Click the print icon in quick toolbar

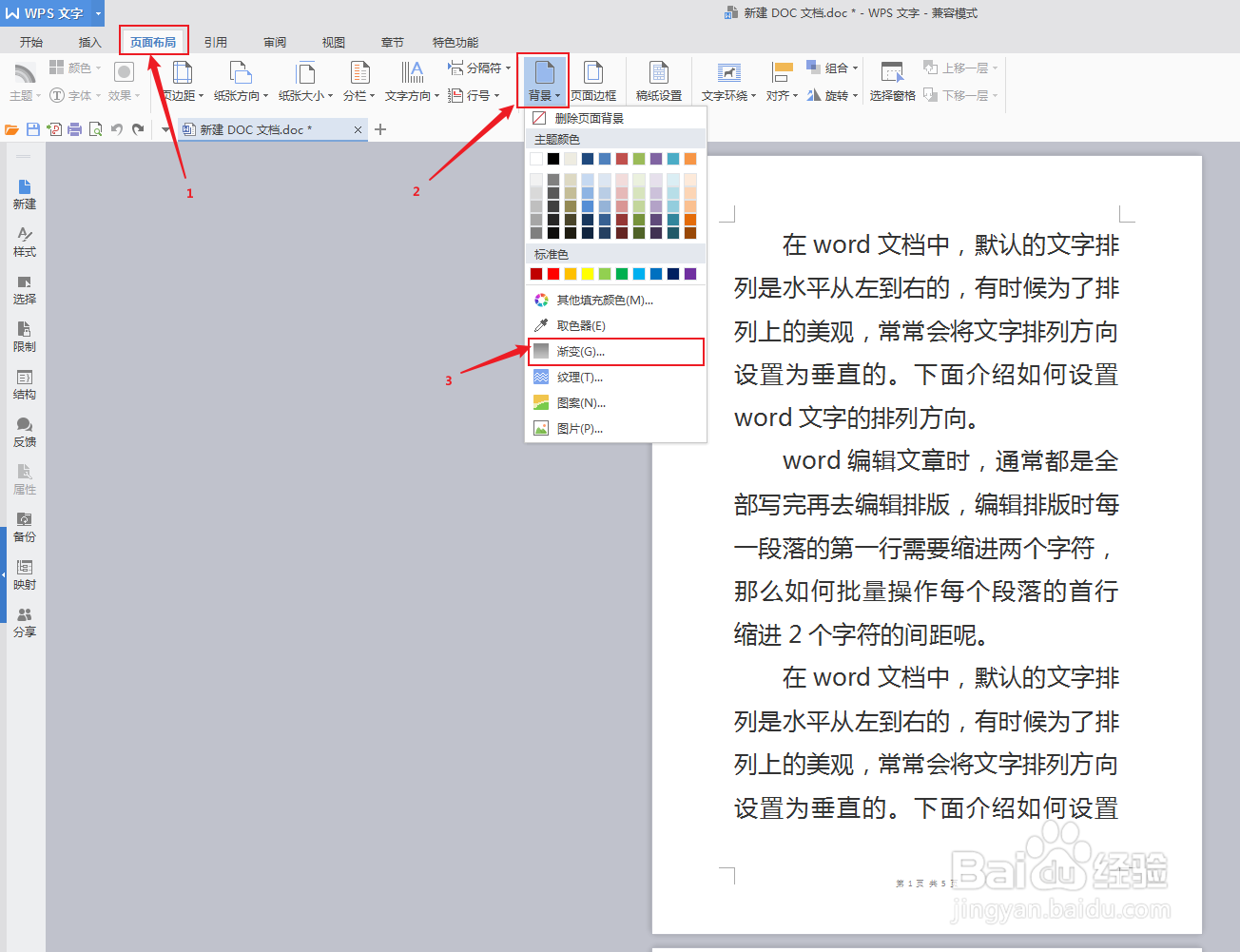(x=75, y=129)
